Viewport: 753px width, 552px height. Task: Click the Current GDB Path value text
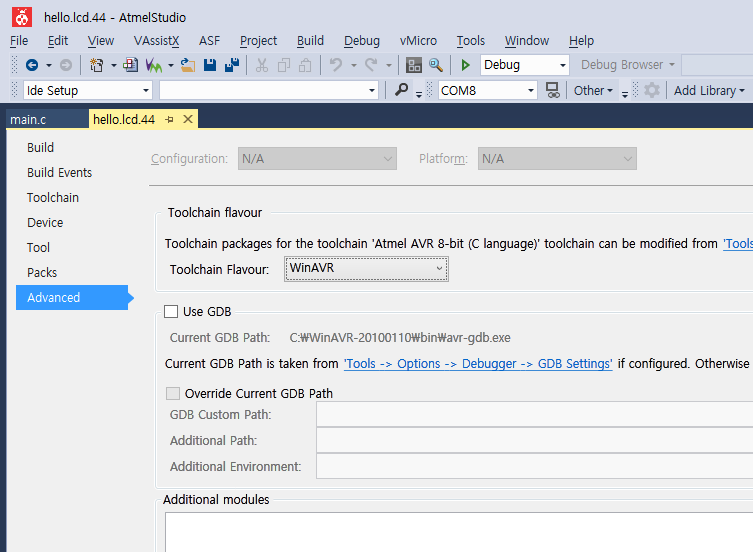(400, 338)
